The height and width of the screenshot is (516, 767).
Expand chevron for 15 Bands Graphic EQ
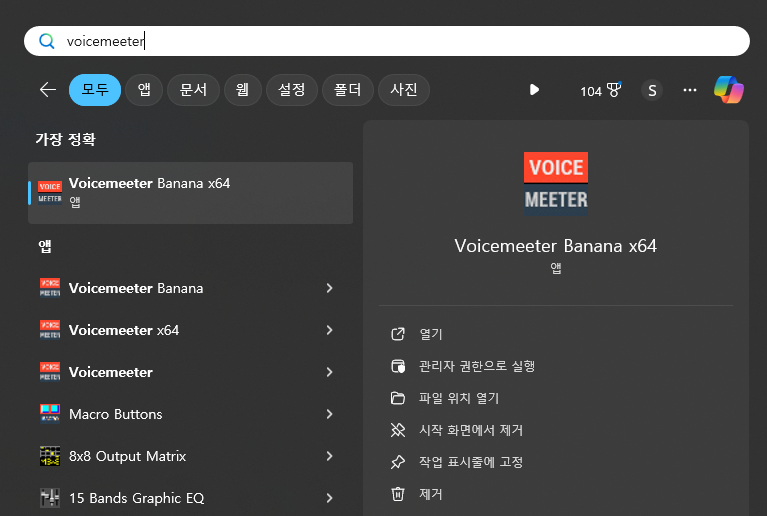click(330, 498)
